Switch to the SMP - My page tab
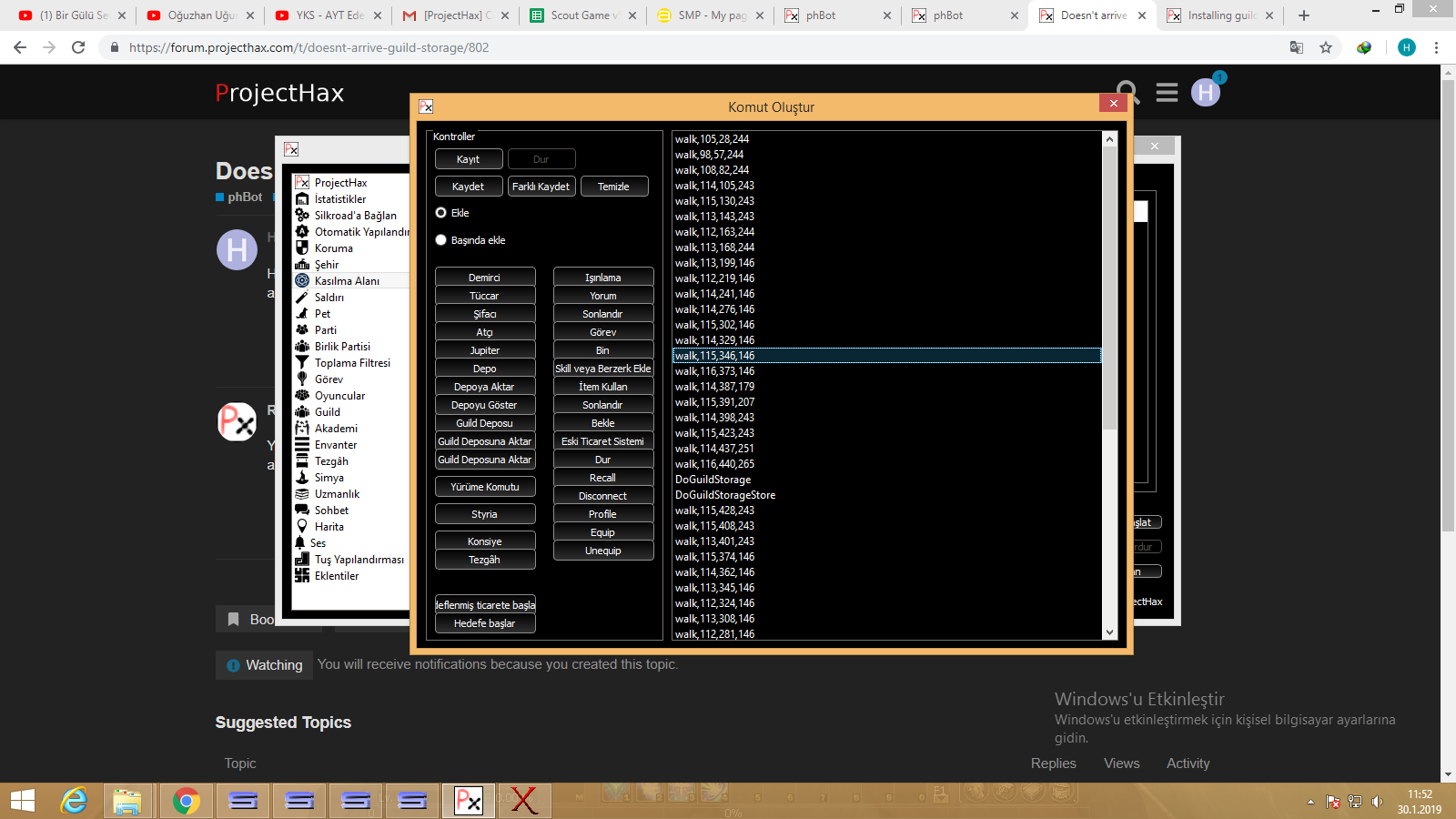 coord(709,15)
